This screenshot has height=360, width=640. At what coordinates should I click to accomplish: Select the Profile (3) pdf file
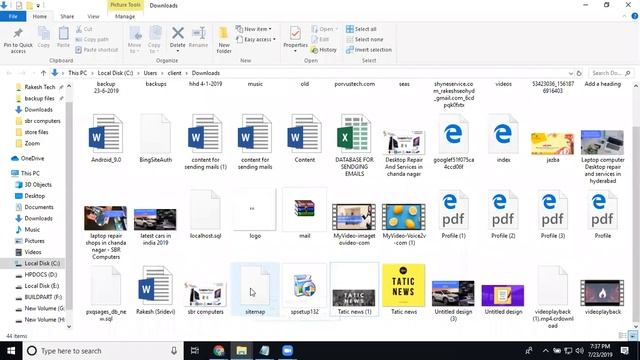[553, 214]
